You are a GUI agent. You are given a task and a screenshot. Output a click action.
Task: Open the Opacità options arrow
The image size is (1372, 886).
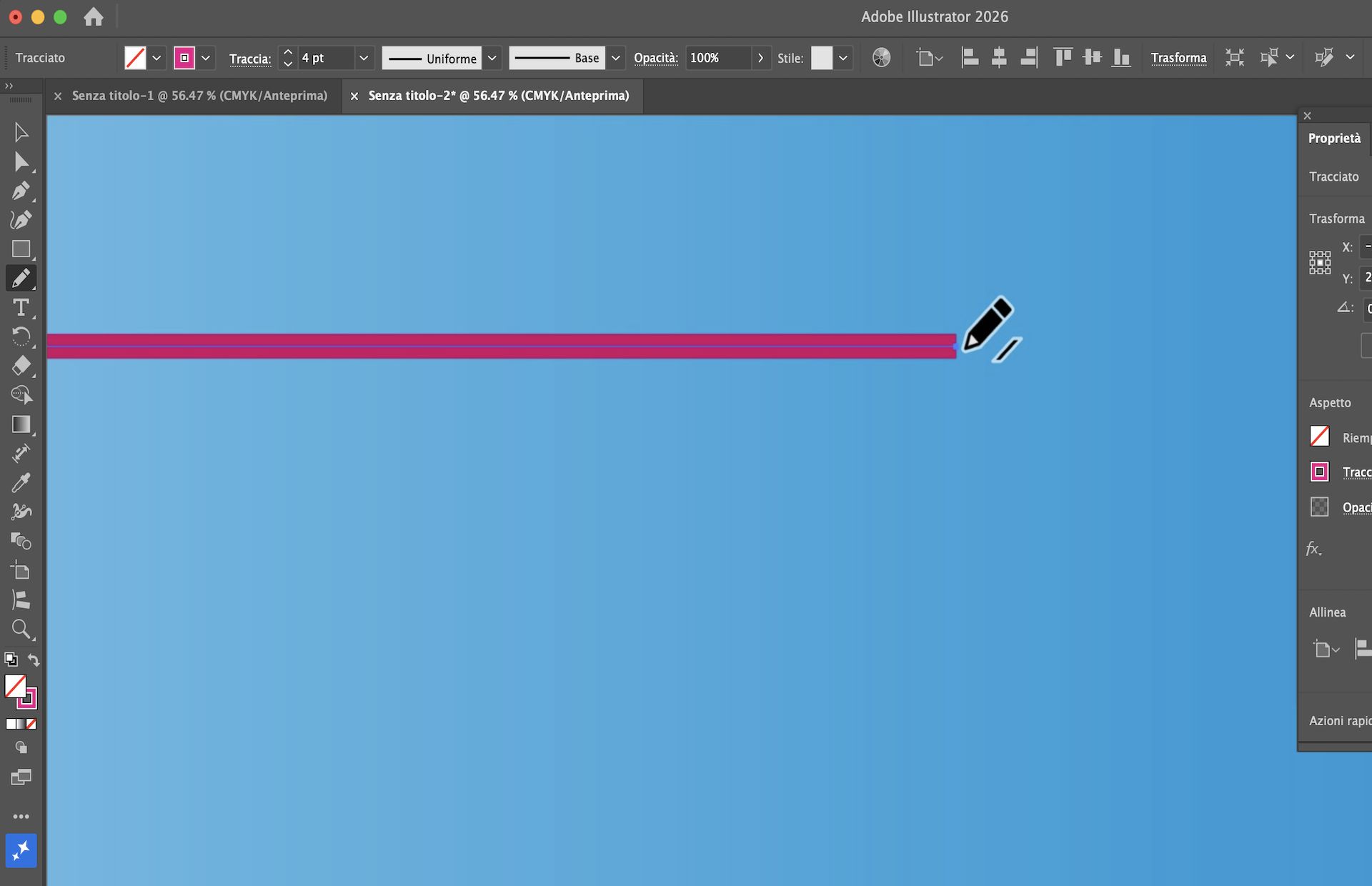pyautogui.click(x=760, y=58)
